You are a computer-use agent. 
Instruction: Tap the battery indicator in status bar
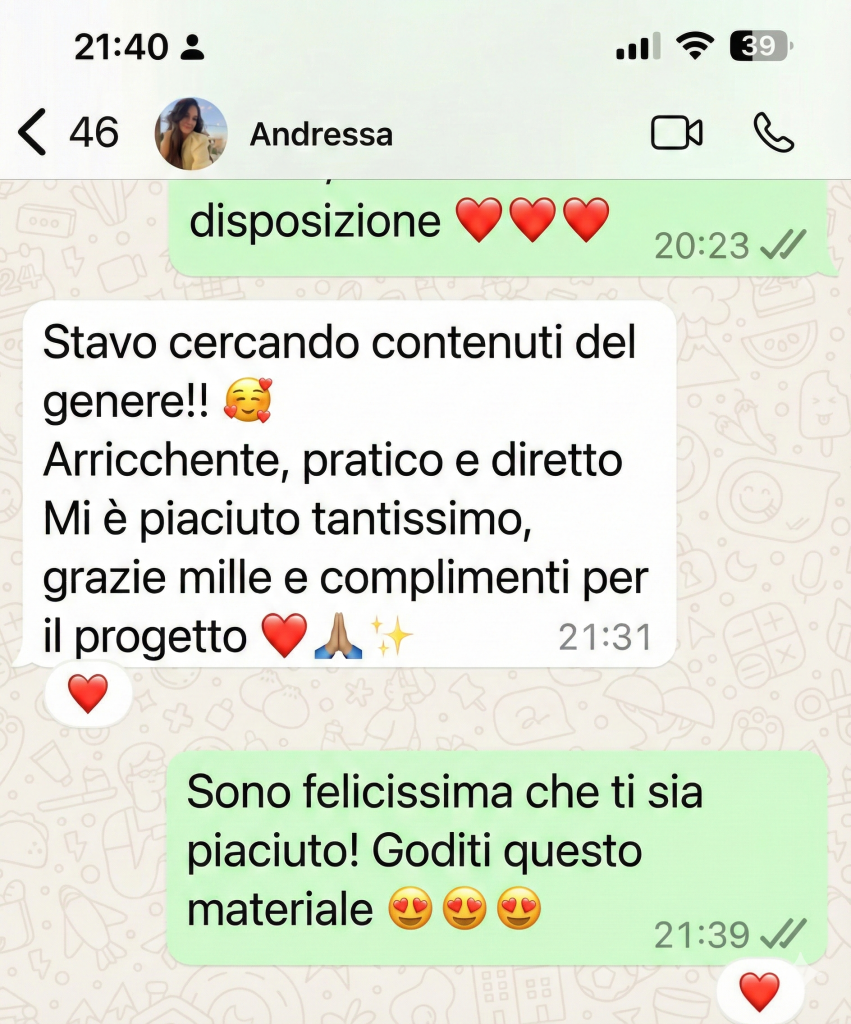761,46
